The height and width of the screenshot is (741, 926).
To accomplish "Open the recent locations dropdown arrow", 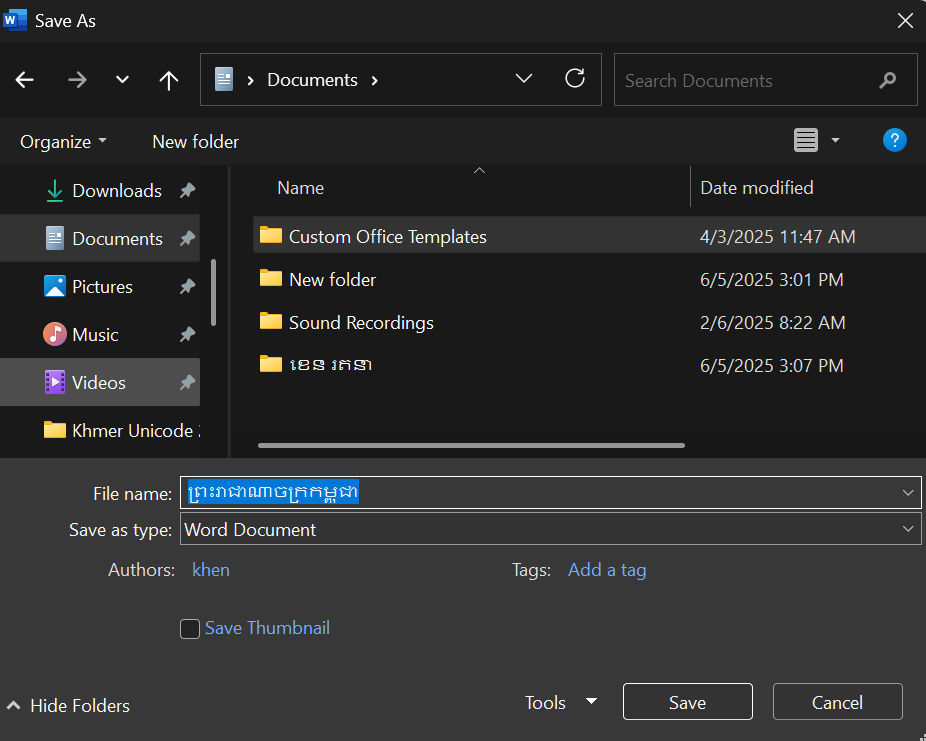I will tap(122, 81).
